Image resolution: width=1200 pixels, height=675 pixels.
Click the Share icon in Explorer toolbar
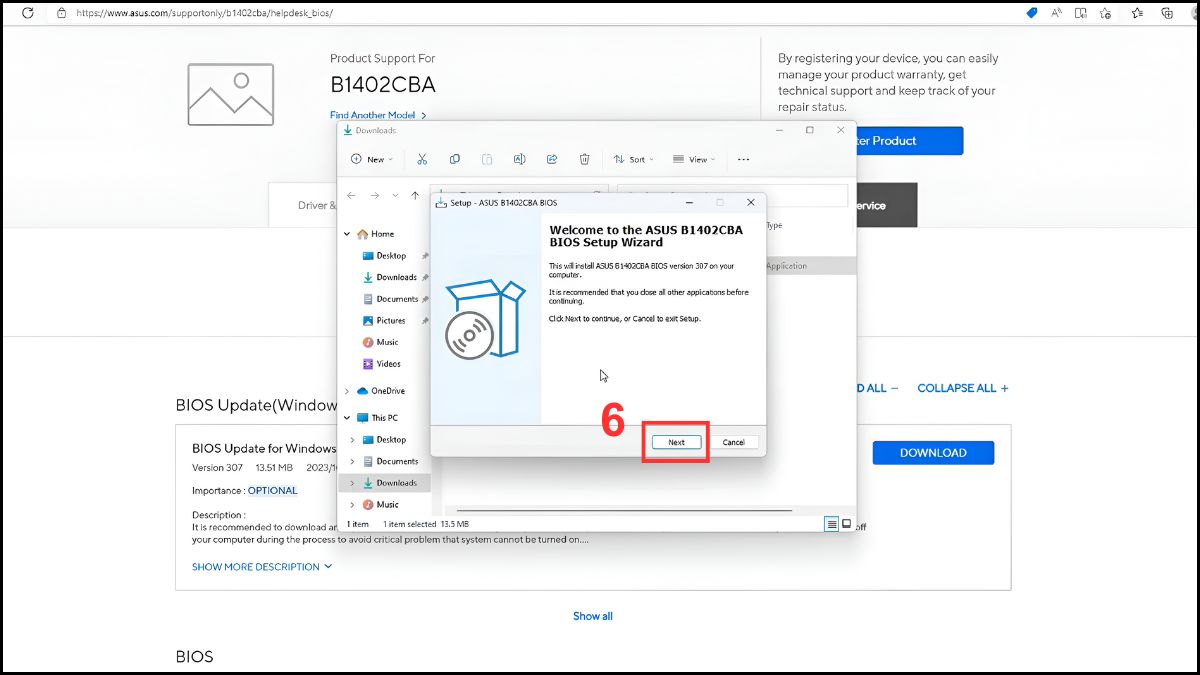pos(551,159)
